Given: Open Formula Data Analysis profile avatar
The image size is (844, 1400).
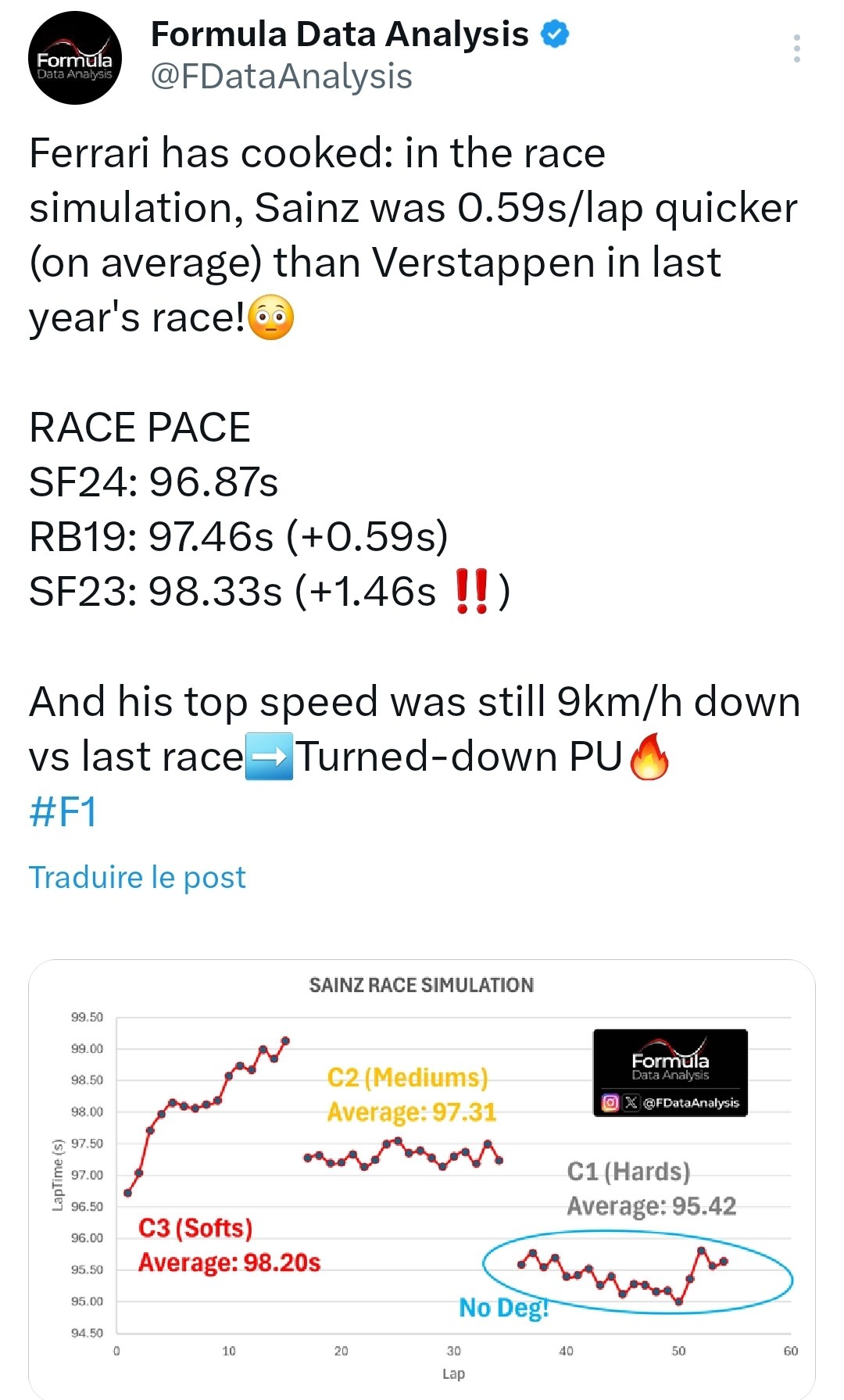Looking at the screenshot, I should tap(75, 58).
